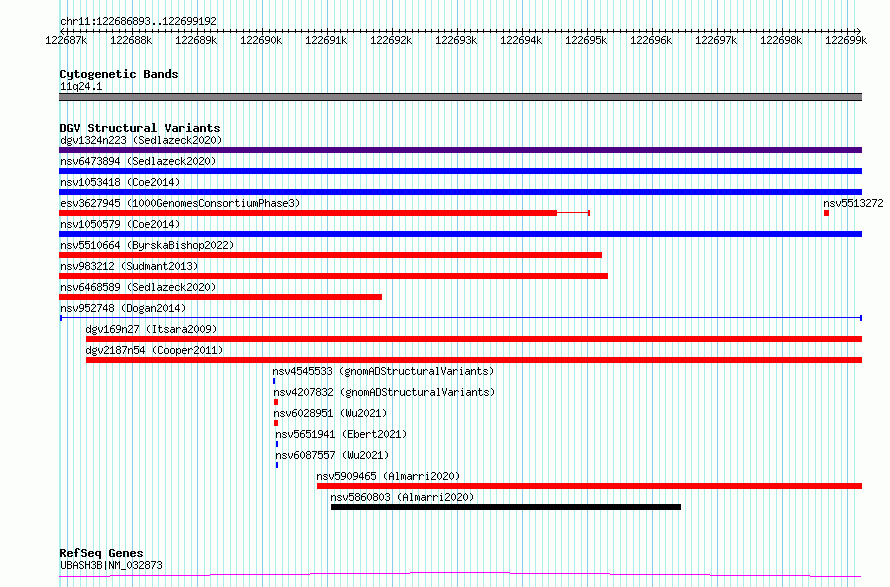Select the nsv5909465 (Almarri2020) label

[x=388, y=476]
